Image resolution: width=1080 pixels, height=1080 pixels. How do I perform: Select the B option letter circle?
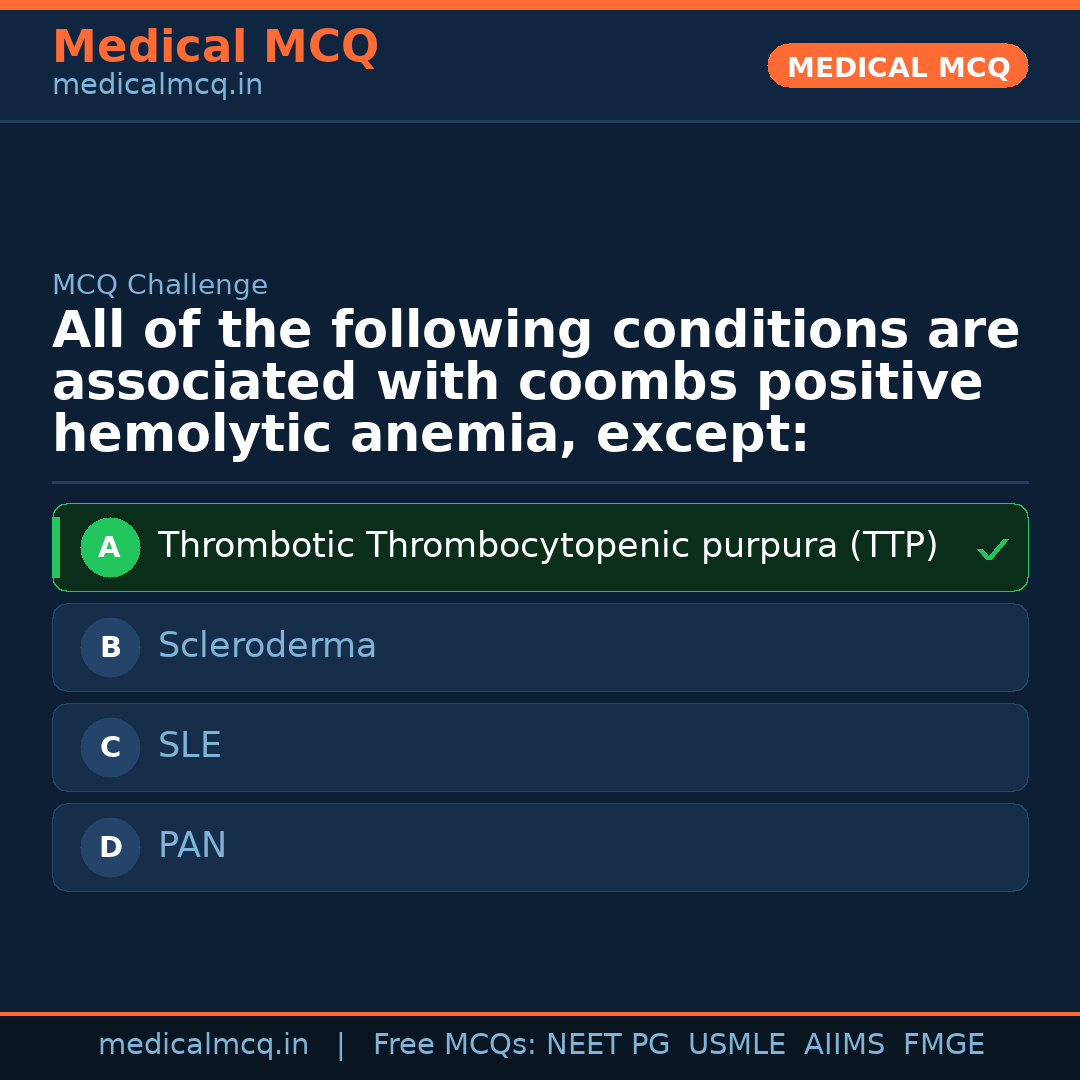coord(110,647)
